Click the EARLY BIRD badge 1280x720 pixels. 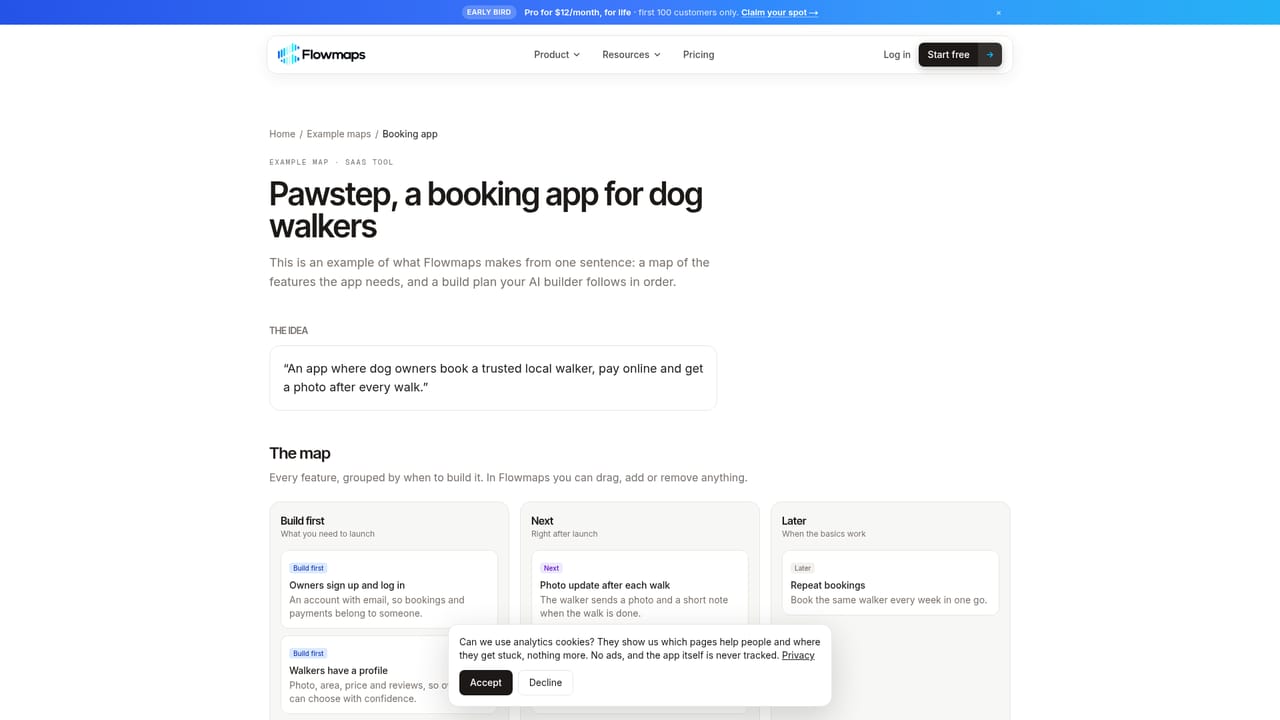click(x=489, y=13)
